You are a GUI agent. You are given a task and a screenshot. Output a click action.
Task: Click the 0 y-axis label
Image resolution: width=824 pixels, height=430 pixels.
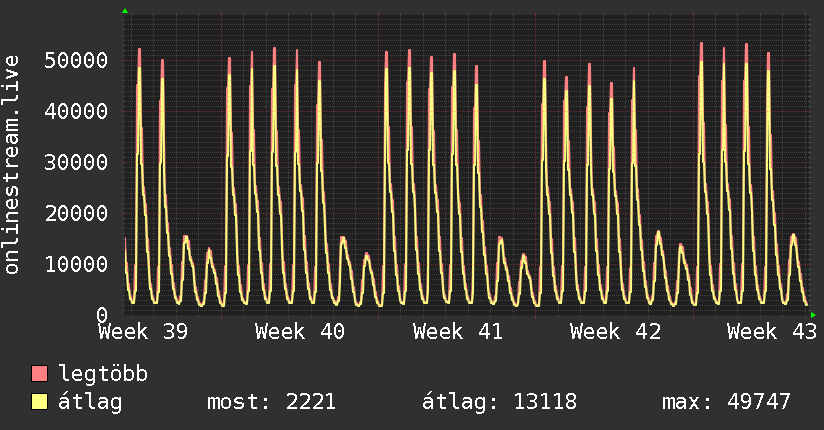pyautogui.click(x=102, y=315)
